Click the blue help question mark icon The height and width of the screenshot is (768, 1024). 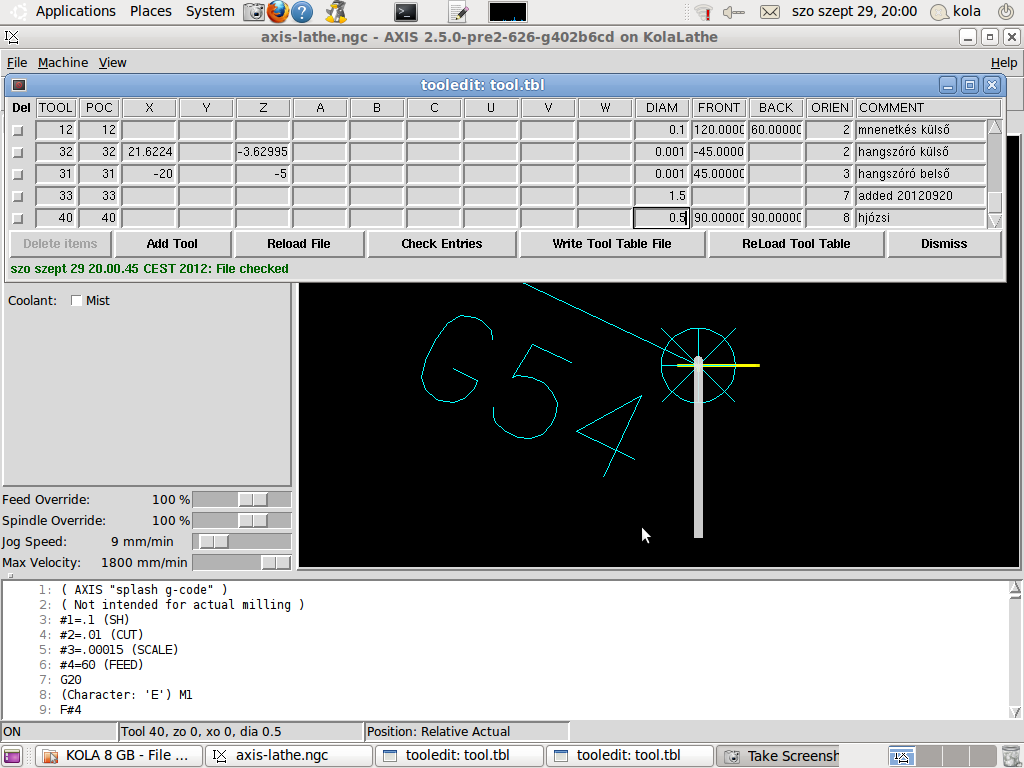301,12
